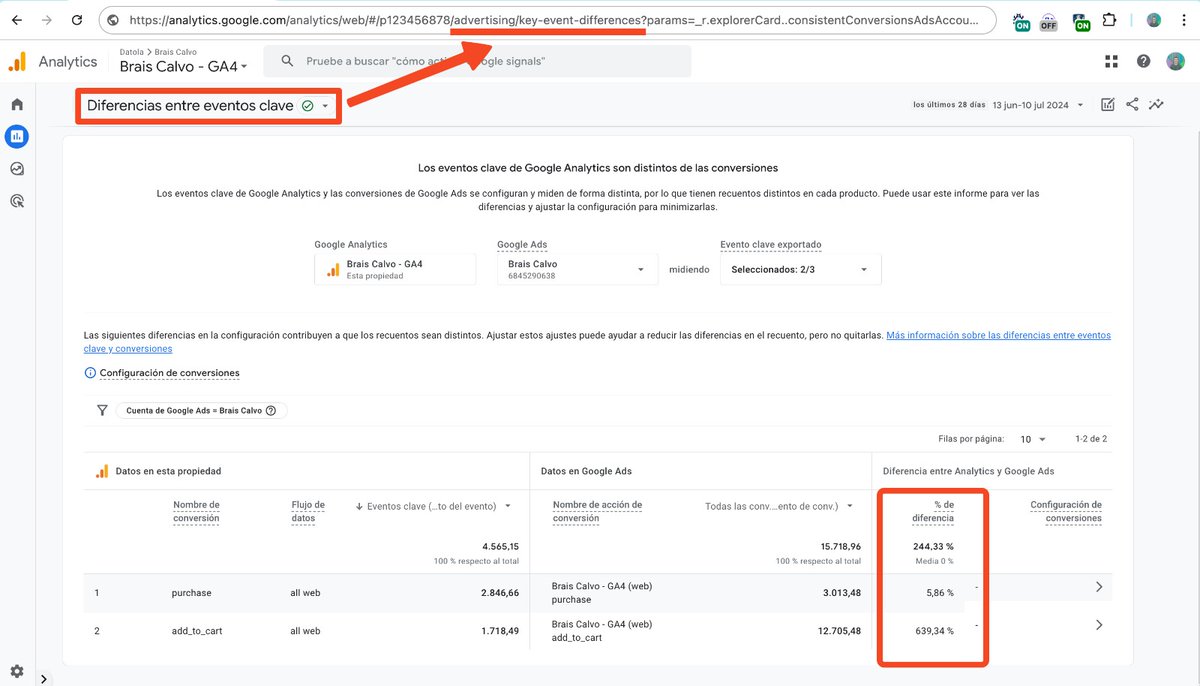Image resolution: width=1200 pixels, height=686 pixels.
Task: Expand the add_to_cart row with right chevron
Action: click(1099, 625)
